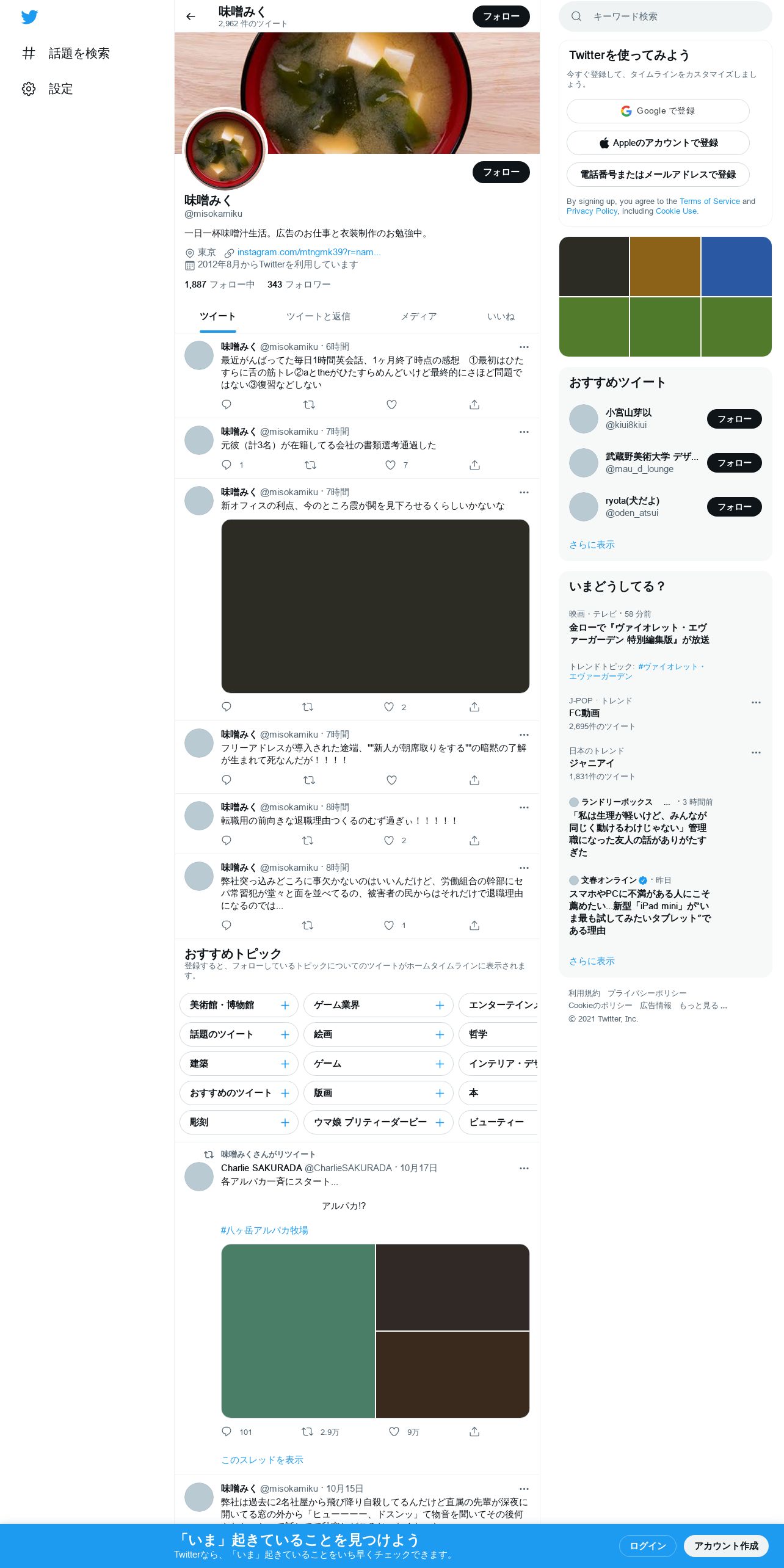
Task: Show more trends さらに表示
Action: pyautogui.click(x=592, y=961)
